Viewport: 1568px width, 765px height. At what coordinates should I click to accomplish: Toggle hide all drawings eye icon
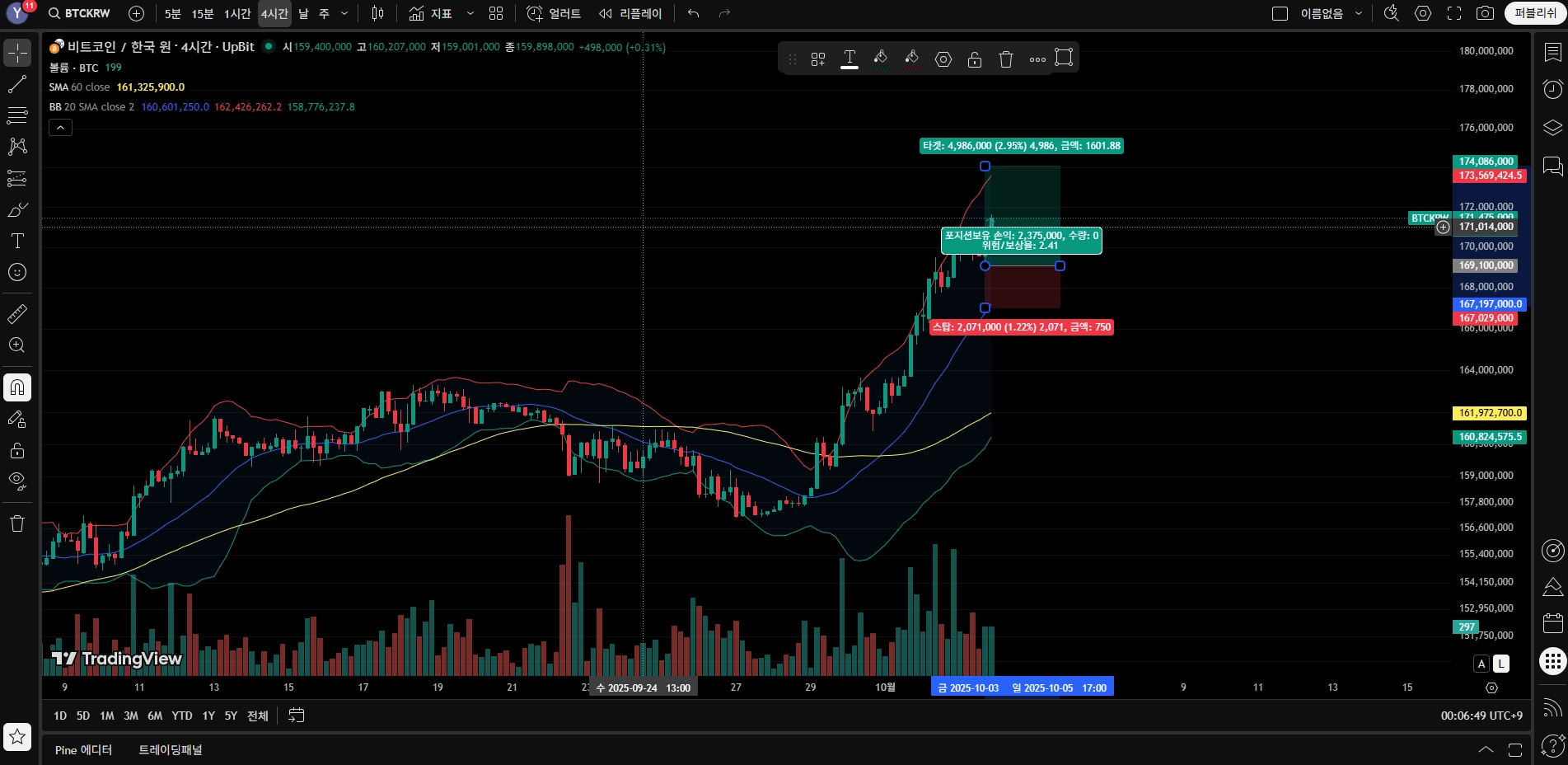(x=17, y=481)
